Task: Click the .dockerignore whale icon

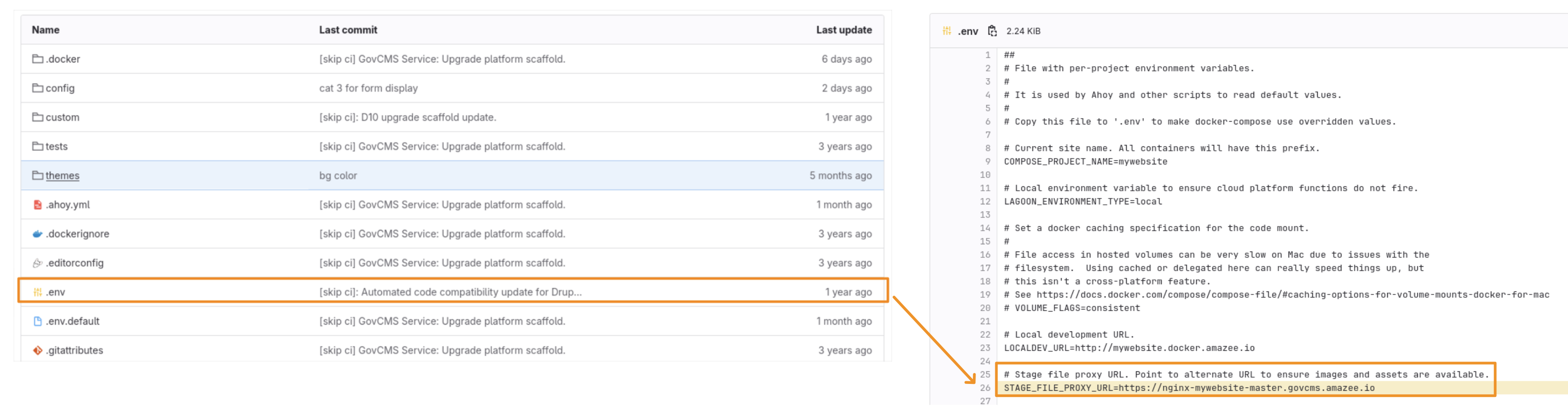Action: (37, 234)
